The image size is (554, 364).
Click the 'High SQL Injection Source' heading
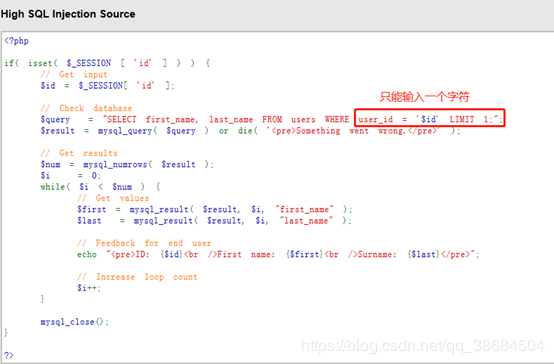pyautogui.click(x=68, y=14)
